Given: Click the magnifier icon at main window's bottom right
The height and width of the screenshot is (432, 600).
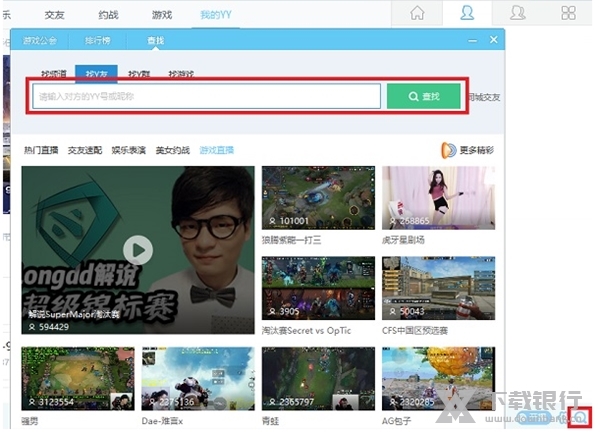Looking at the screenshot, I should click(580, 417).
